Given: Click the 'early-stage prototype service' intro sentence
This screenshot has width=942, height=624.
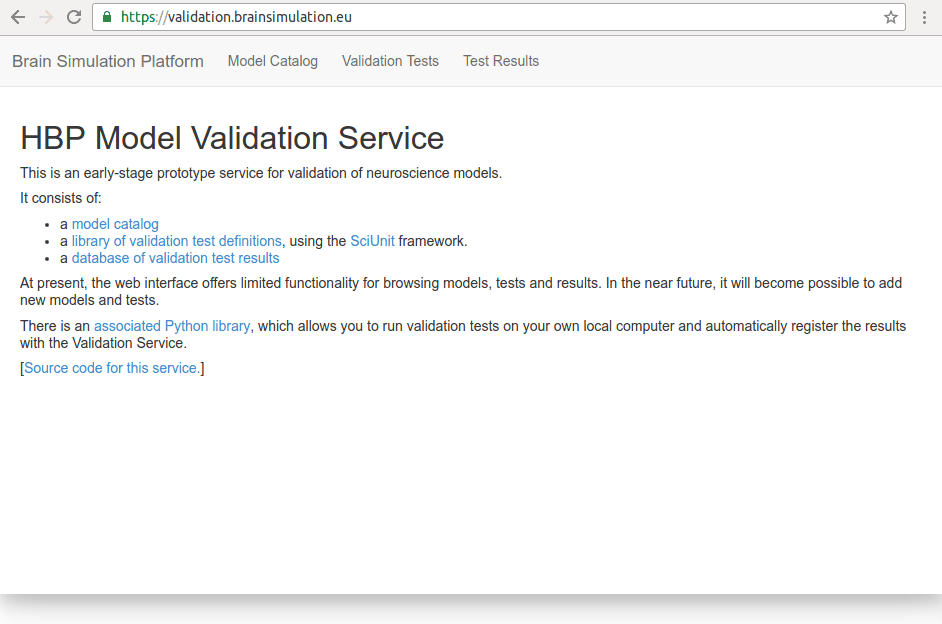Looking at the screenshot, I should (x=261, y=173).
